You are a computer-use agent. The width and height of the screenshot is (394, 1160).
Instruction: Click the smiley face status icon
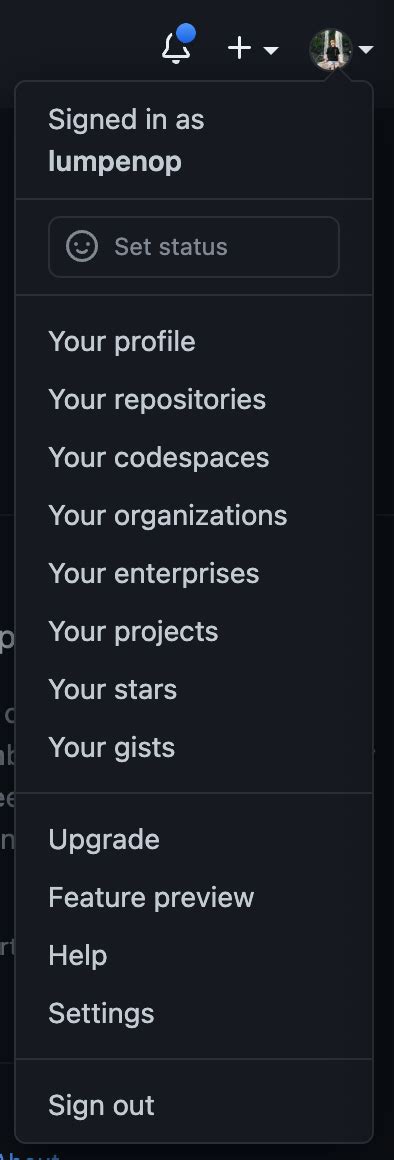point(82,246)
